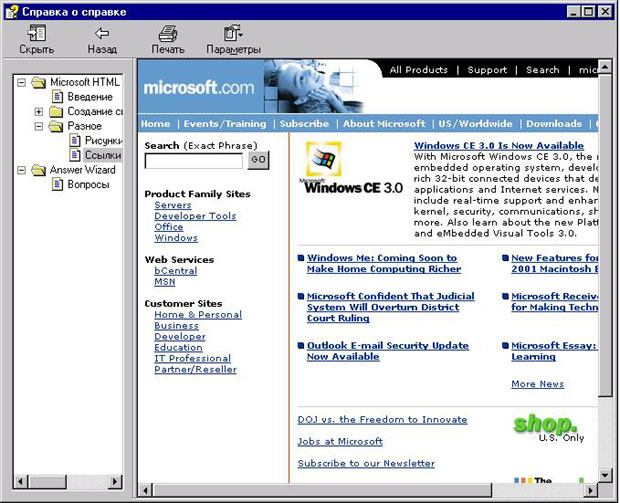Open the Home & Personal link
The width and height of the screenshot is (620, 503).
click(198, 315)
